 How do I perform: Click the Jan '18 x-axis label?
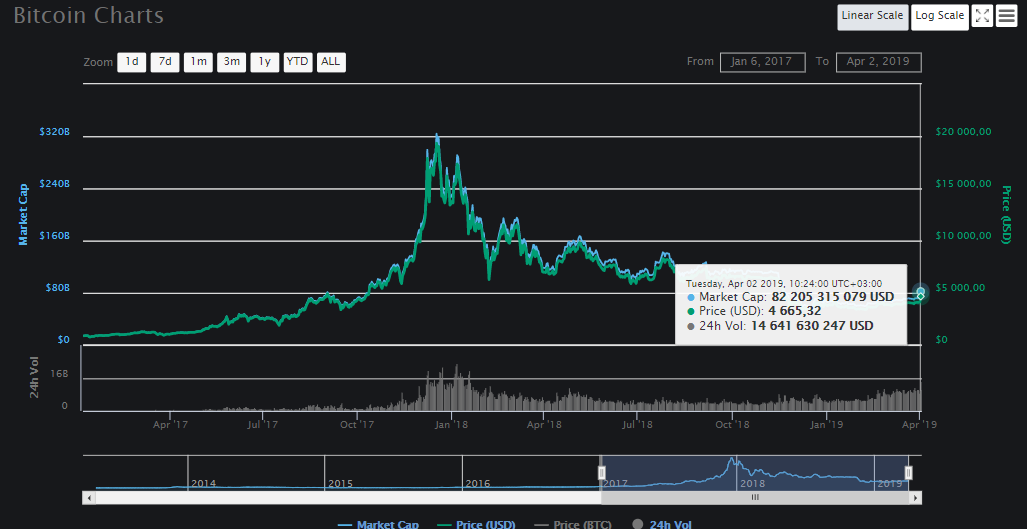451,424
